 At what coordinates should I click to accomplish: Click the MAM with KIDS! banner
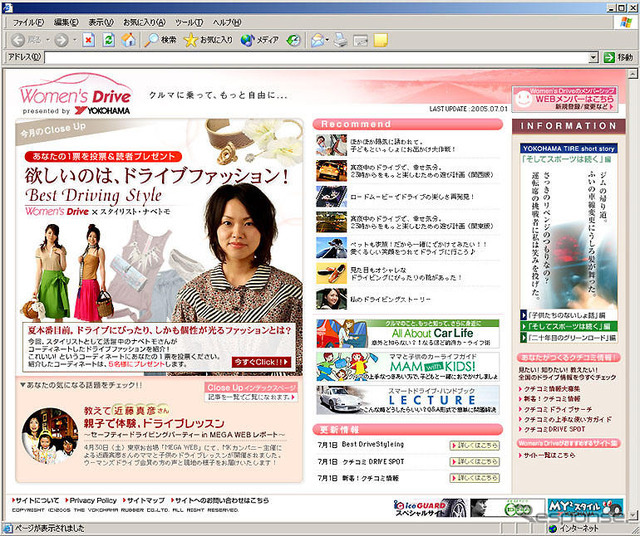407,367
